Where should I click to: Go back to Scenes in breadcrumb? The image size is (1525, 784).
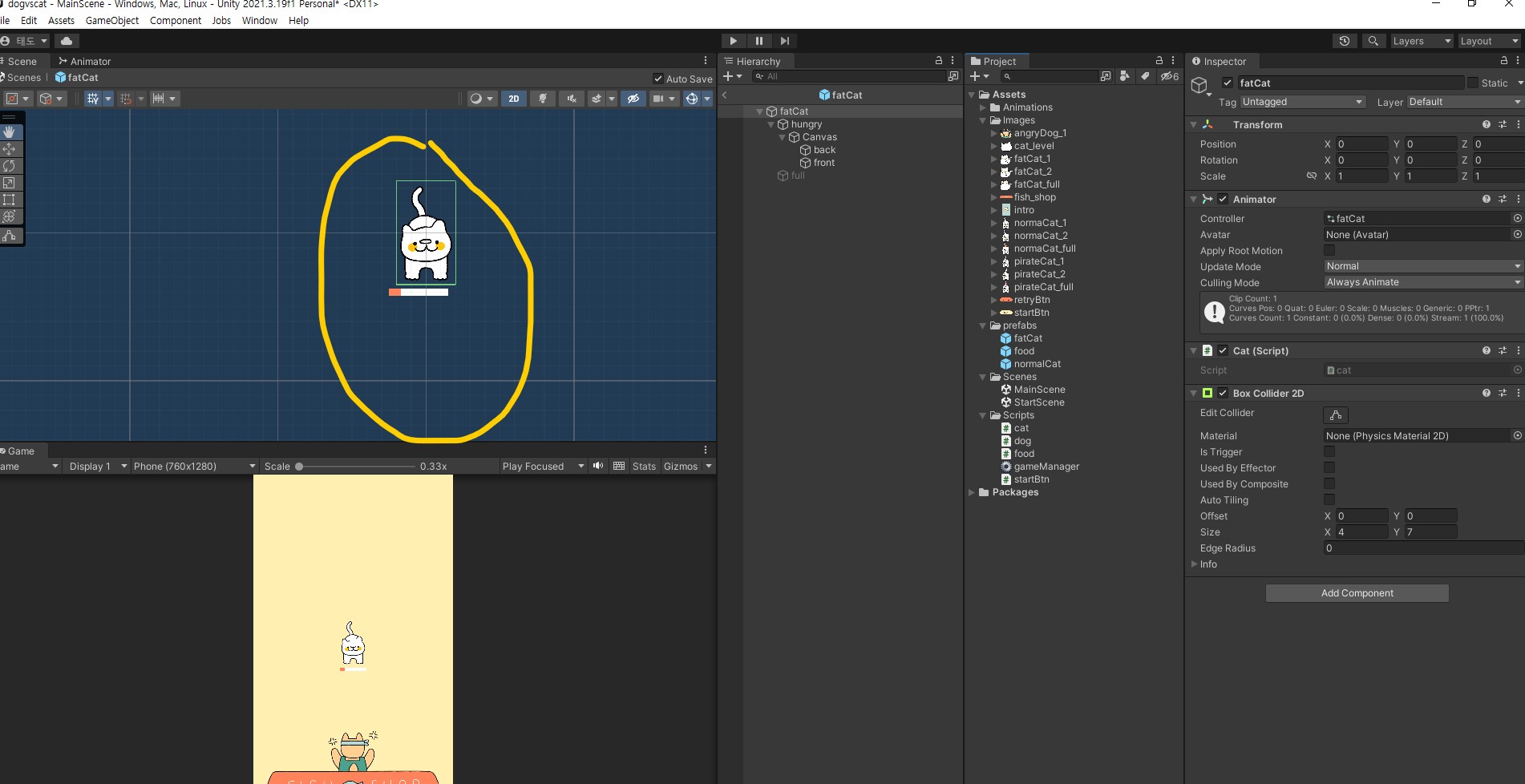click(x=23, y=78)
